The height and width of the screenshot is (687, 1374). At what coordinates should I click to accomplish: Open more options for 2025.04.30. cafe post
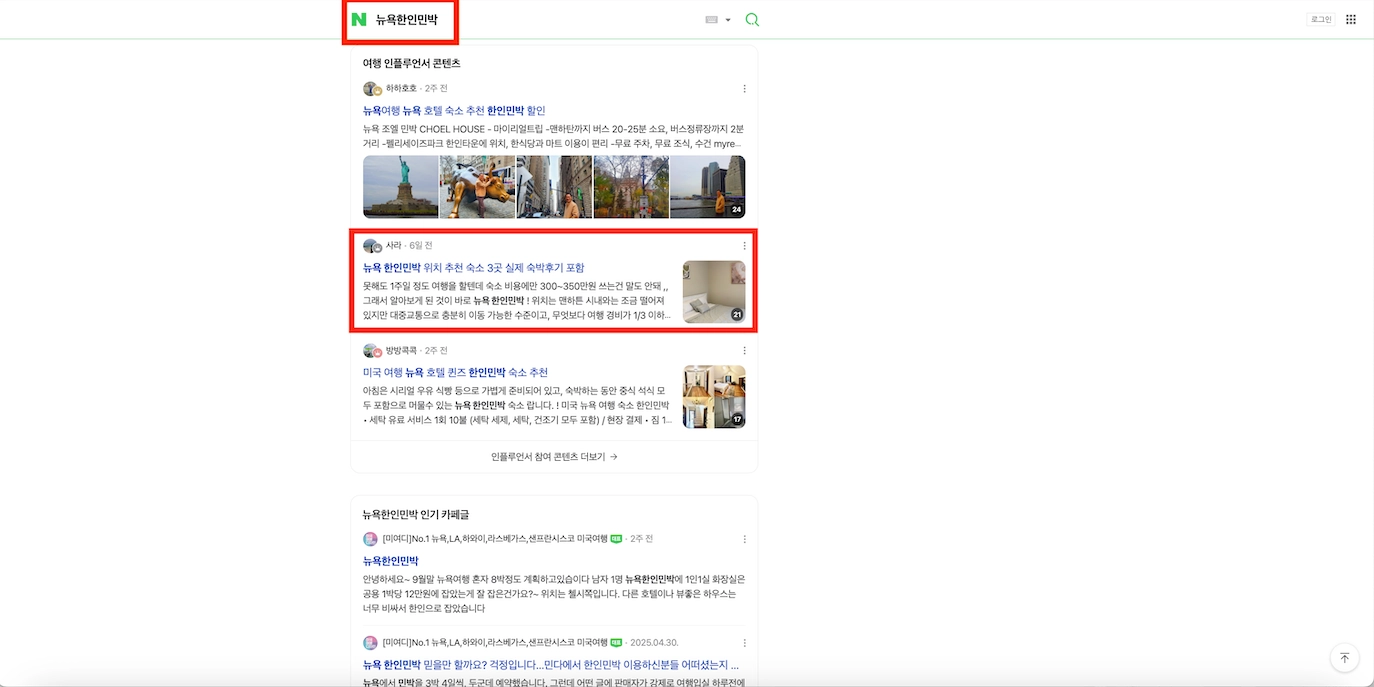click(744, 643)
